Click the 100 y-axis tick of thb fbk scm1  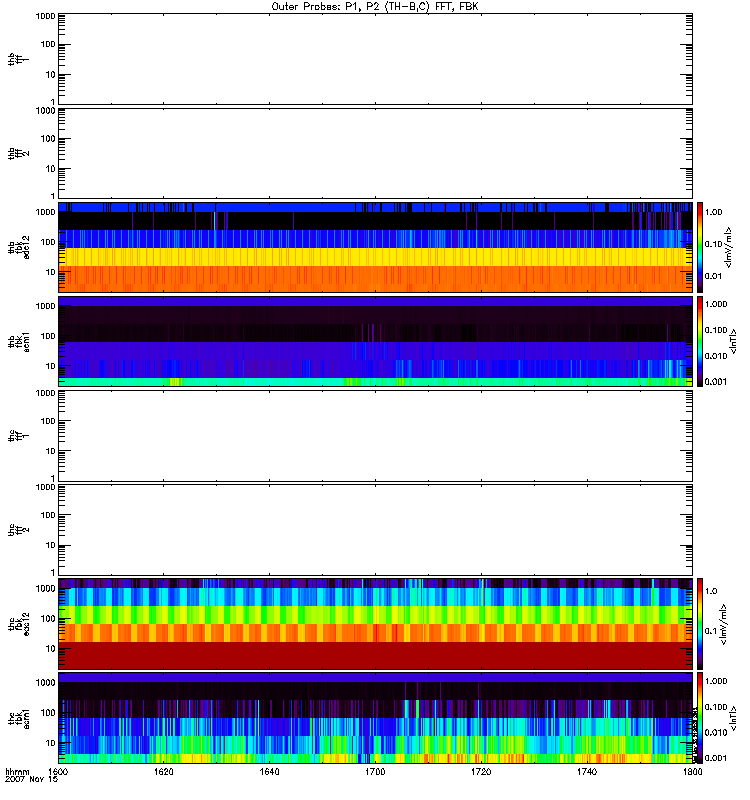pos(48,336)
